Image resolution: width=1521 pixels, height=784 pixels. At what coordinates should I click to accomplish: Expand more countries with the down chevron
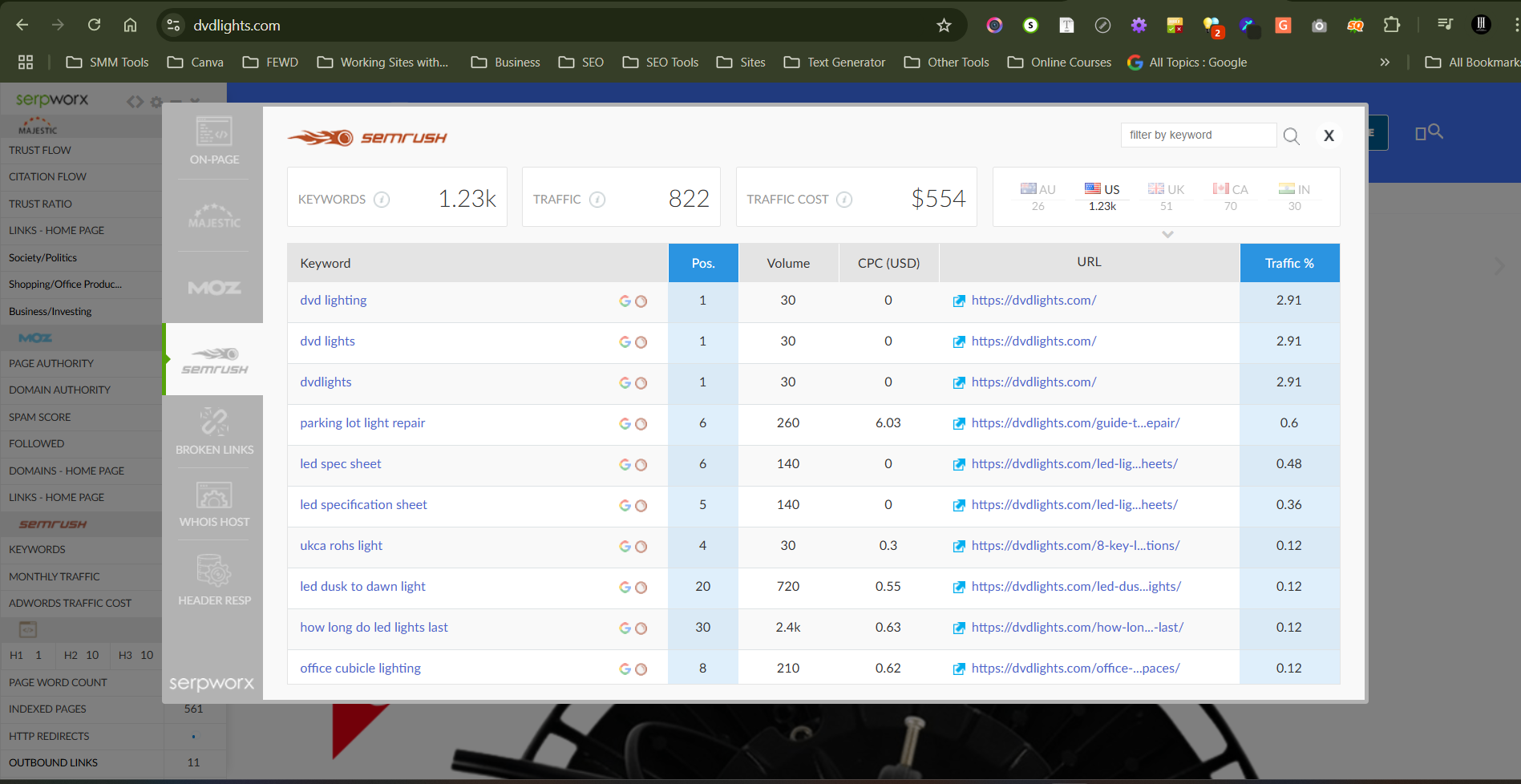1167,235
